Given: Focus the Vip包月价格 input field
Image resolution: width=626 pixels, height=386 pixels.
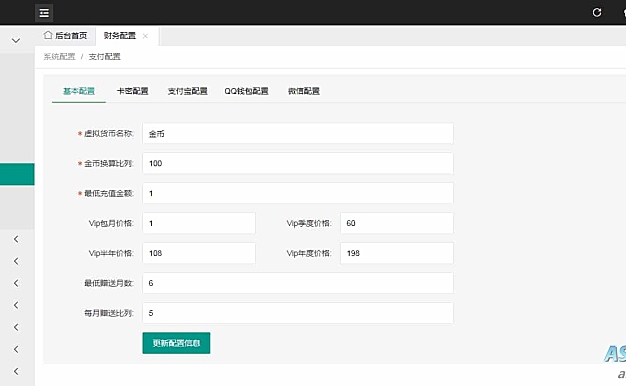Looking at the screenshot, I should [199, 223].
